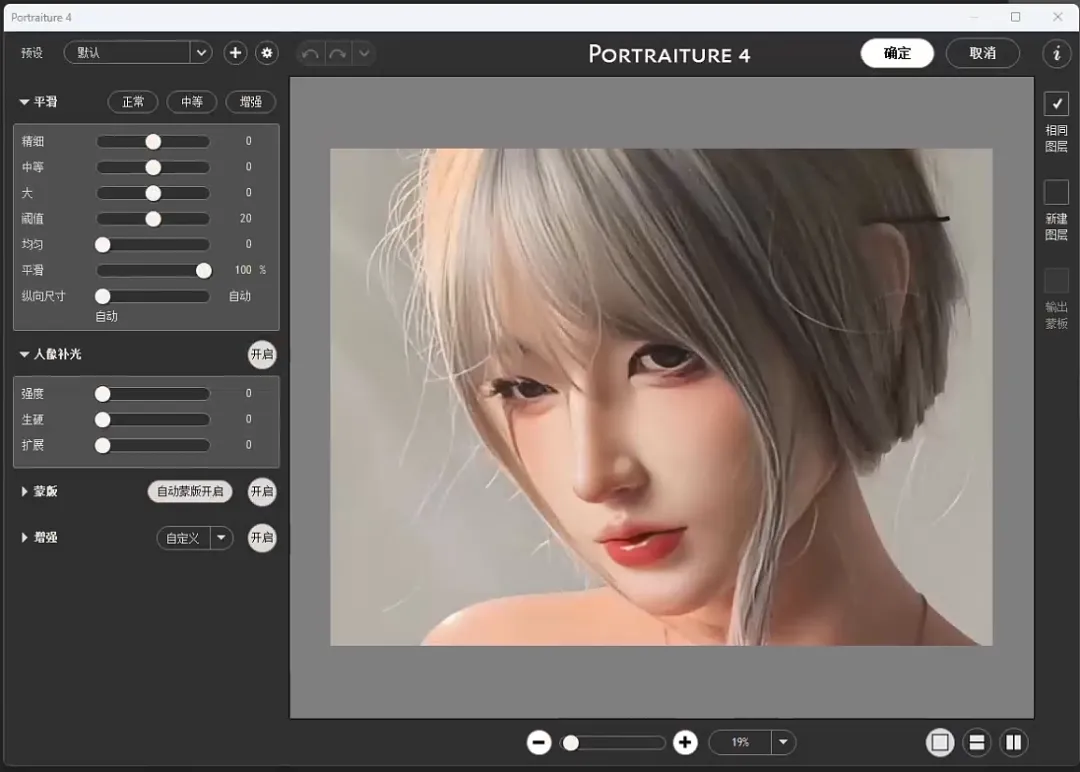Open preset settings gear icon

267,53
